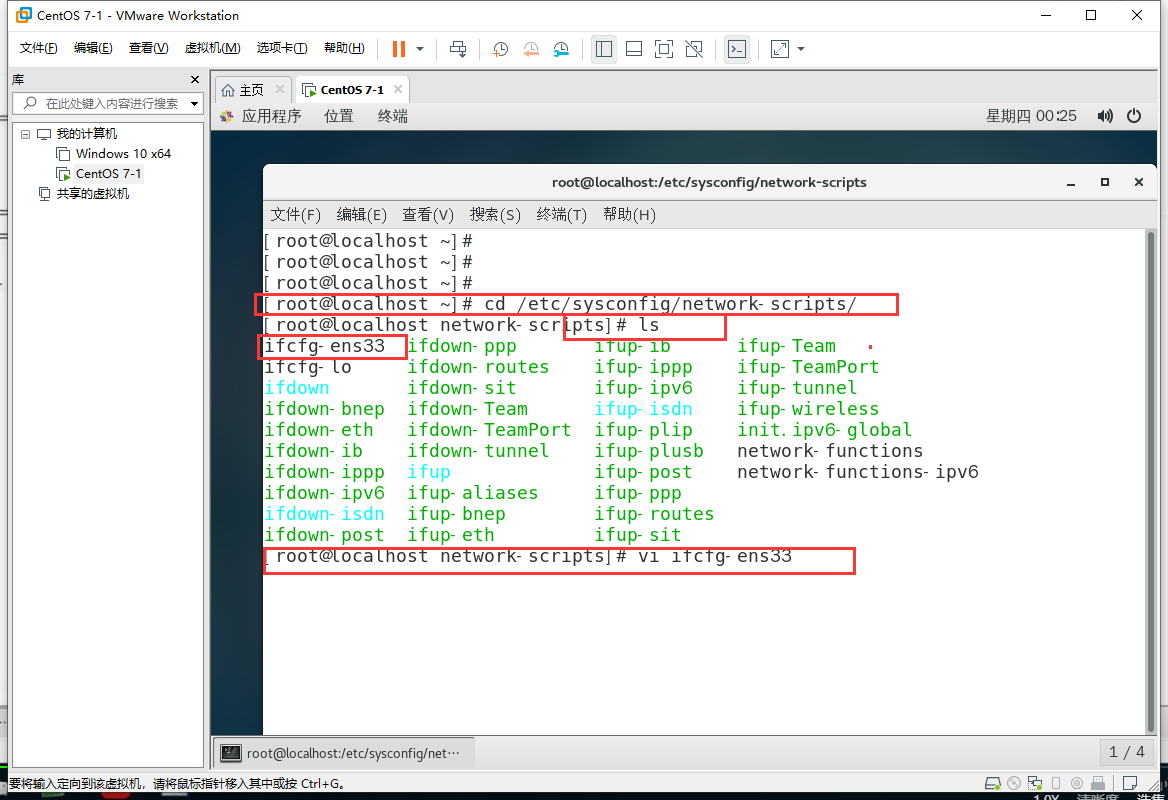
Task: Minimize the terminal window
Action: [x=1071, y=182]
